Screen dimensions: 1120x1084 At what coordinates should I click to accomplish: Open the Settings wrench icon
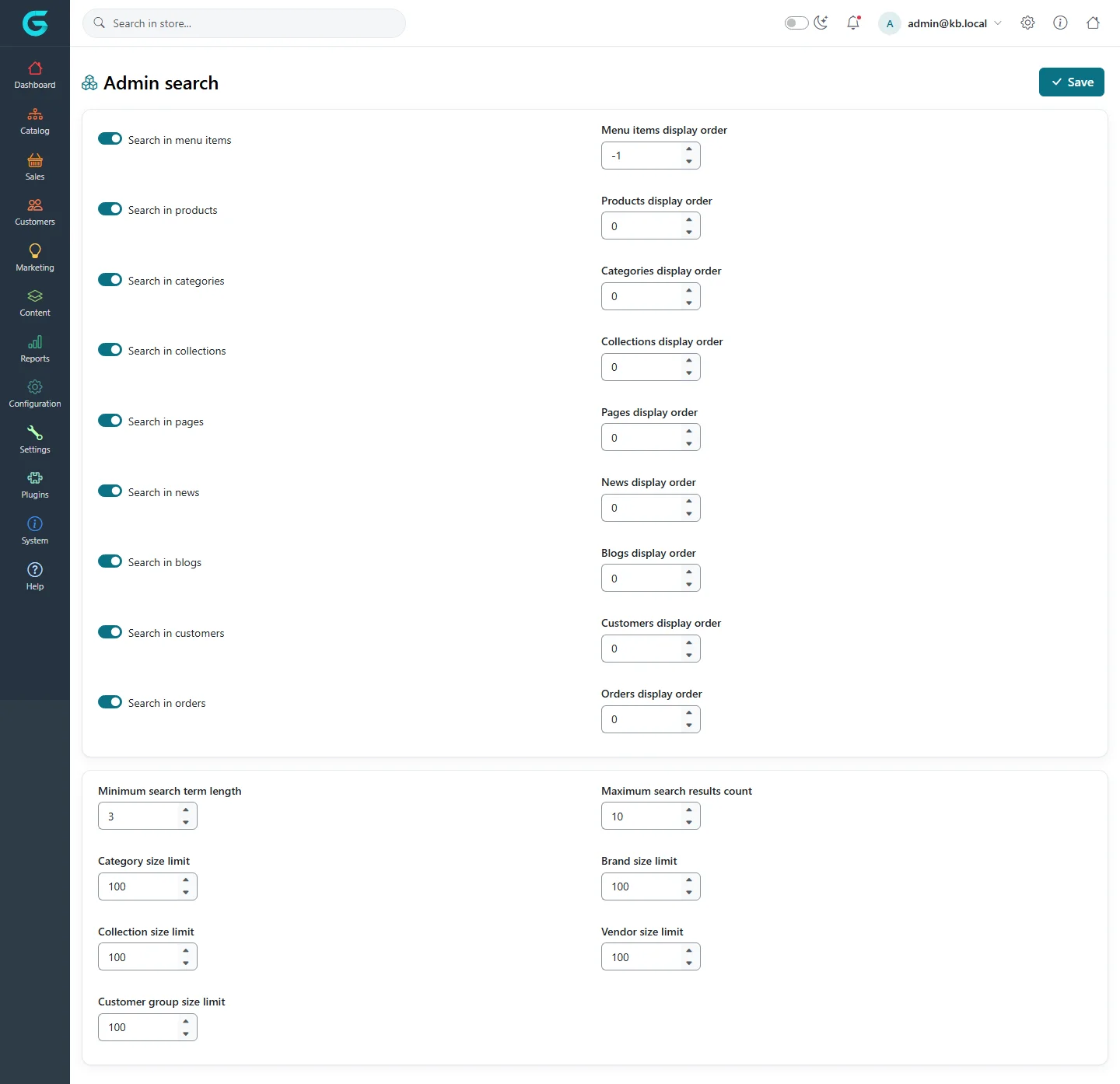tap(35, 433)
